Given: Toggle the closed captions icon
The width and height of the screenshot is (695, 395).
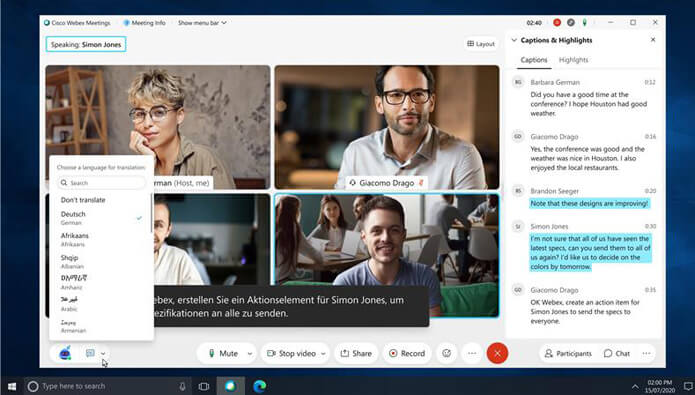Looking at the screenshot, I should 90,353.
